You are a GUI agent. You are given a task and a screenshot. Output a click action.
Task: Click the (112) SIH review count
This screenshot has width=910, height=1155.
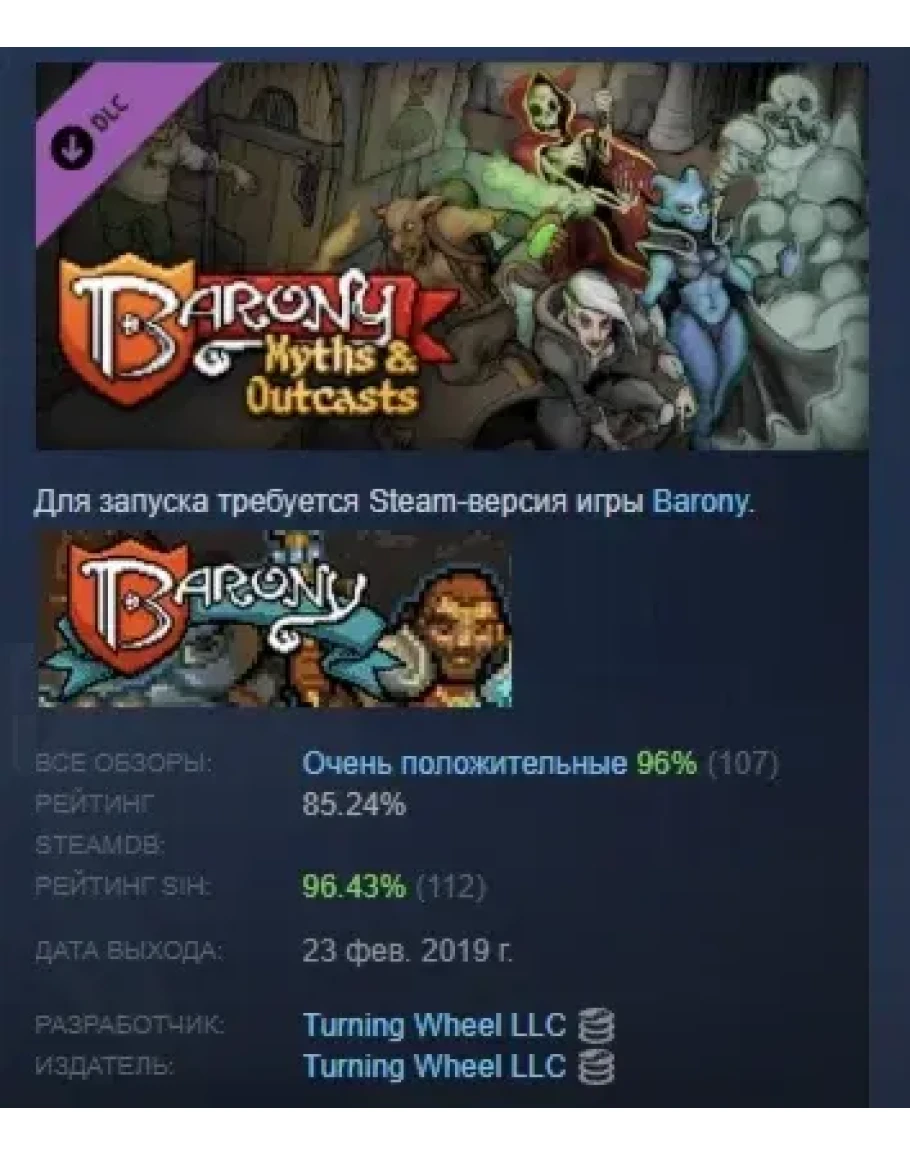pos(451,886)
